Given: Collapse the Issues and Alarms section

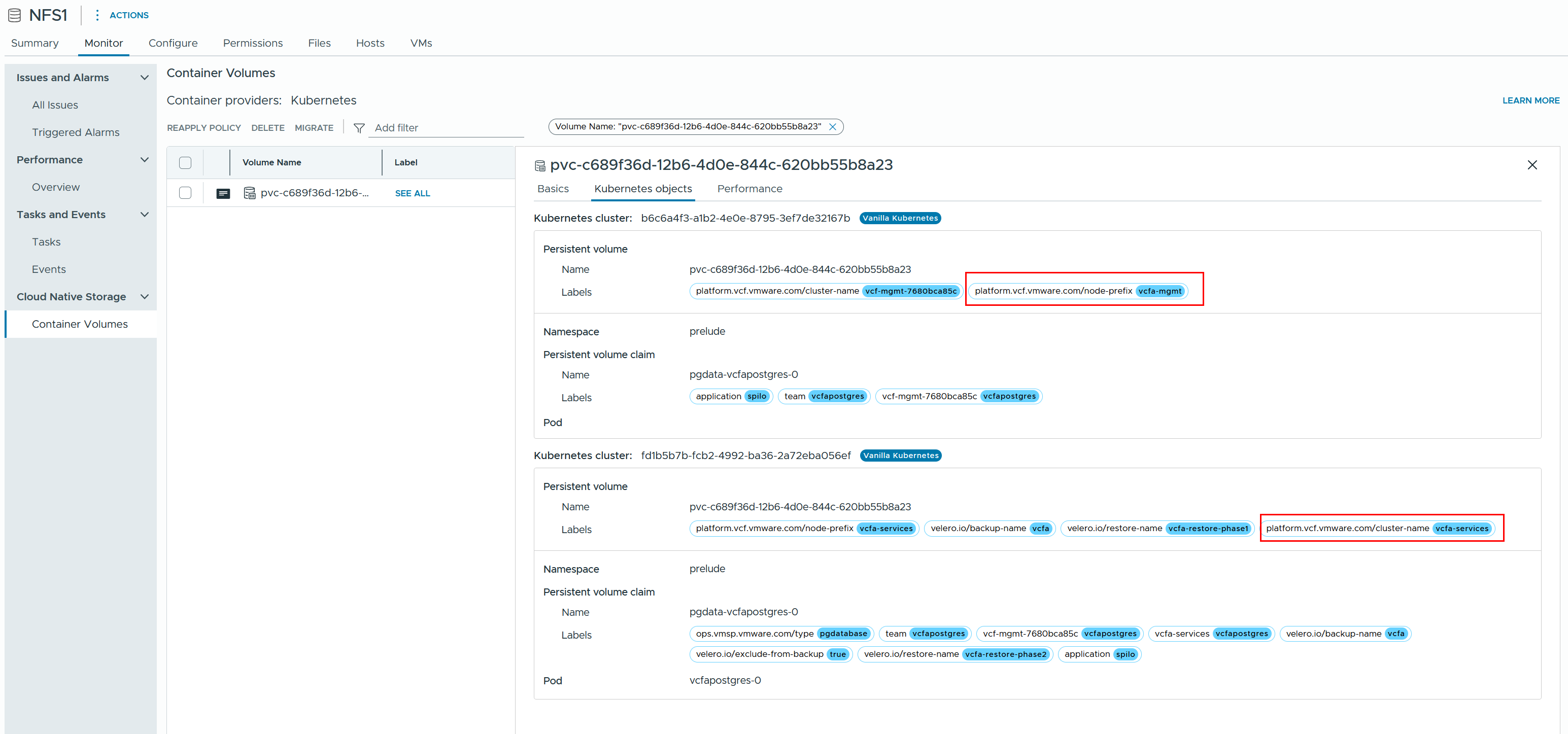Looking at the screenshot, I should [x=144, y=77].
